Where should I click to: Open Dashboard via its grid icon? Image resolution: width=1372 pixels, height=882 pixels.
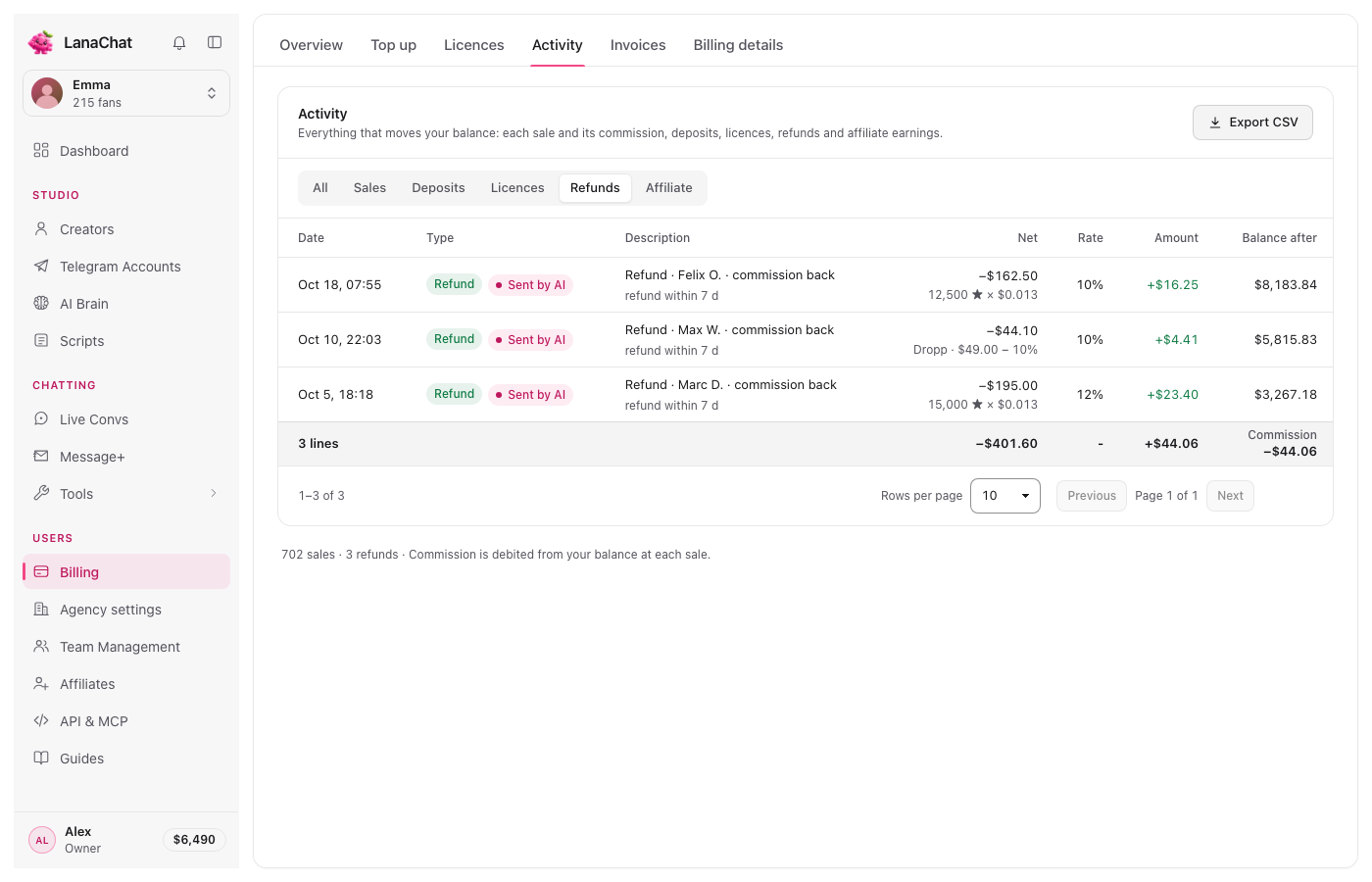point(41,150)
